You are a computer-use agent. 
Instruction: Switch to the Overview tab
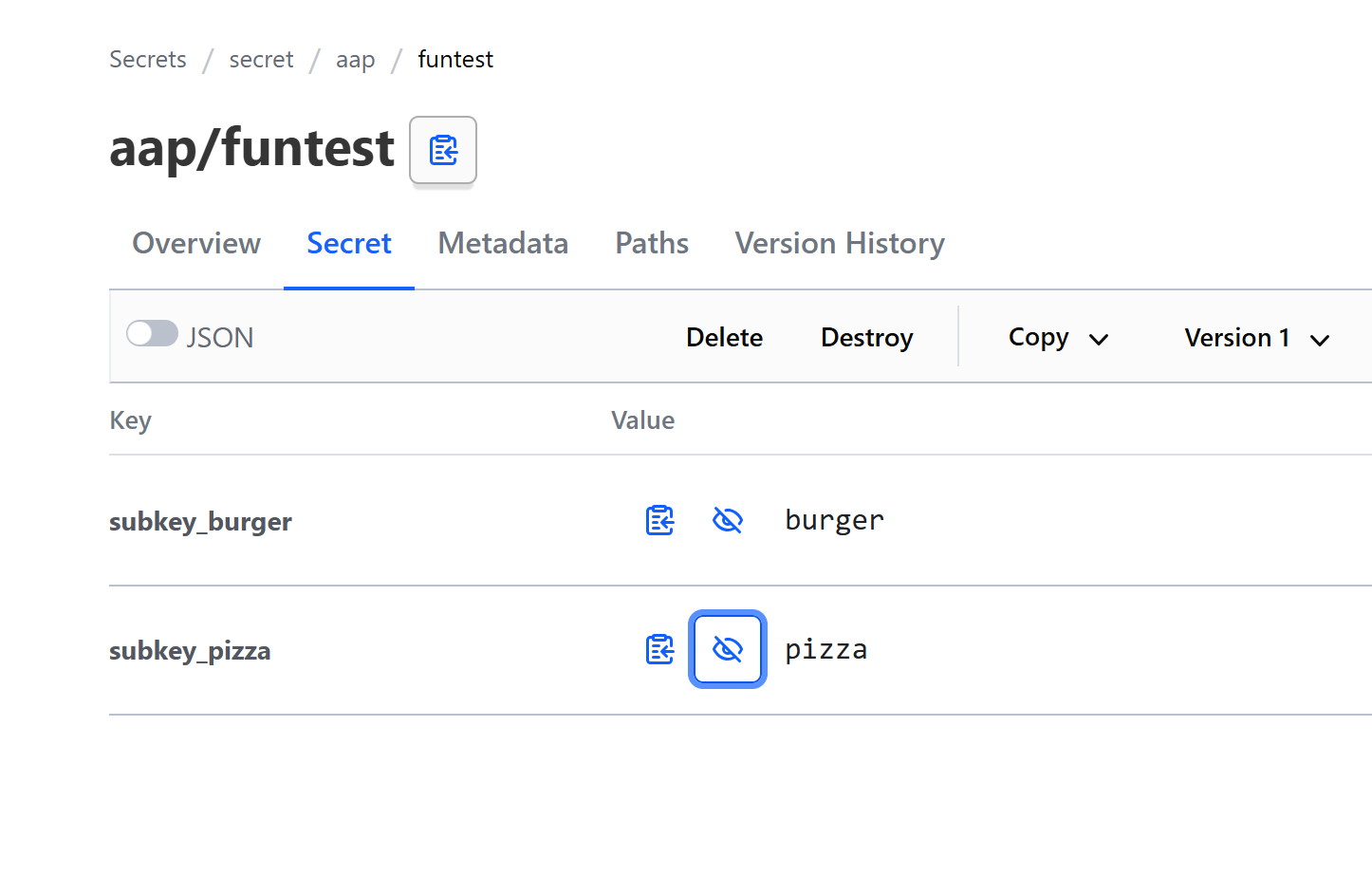(196, 244)
